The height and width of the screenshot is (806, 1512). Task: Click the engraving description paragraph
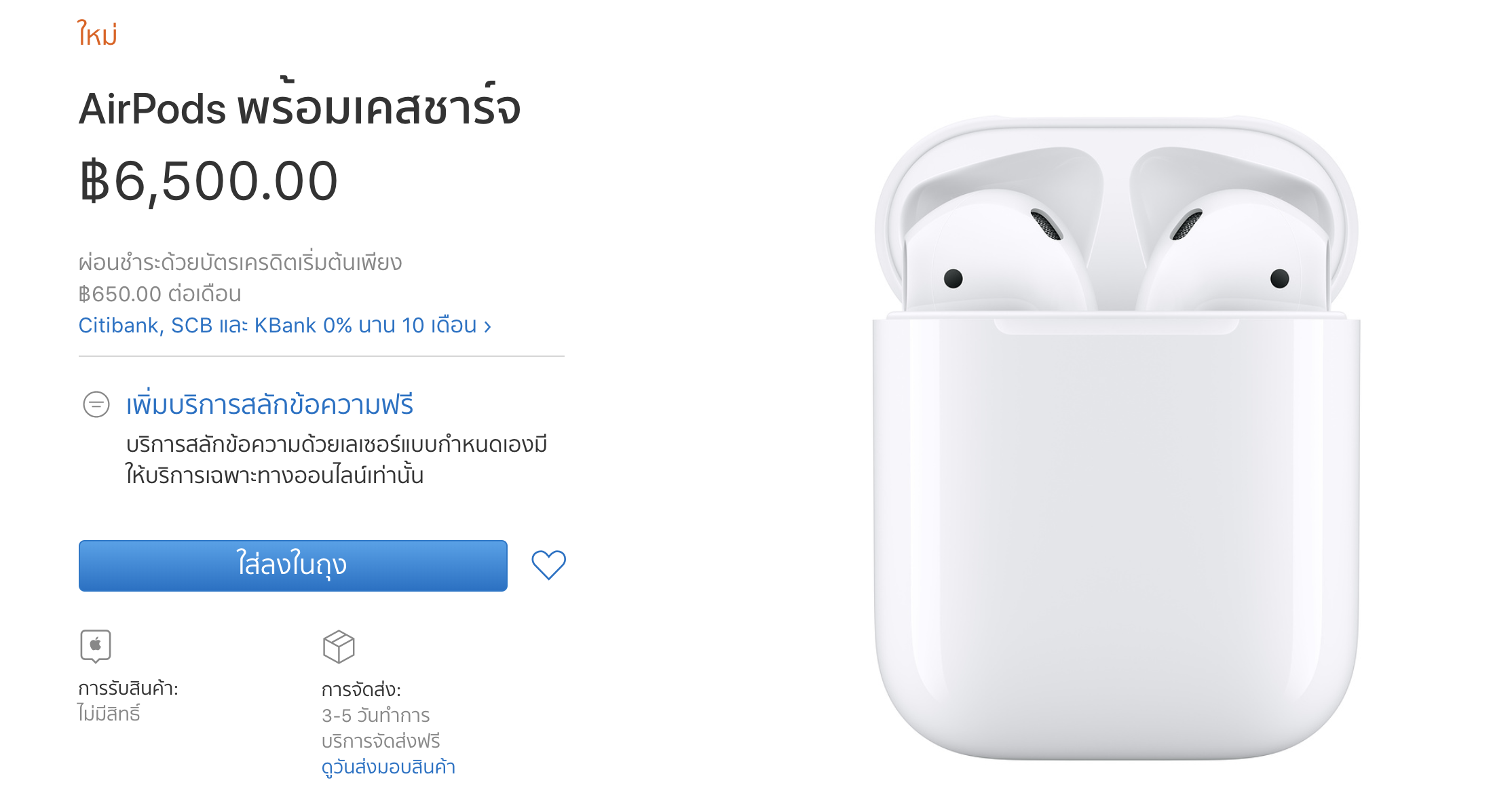pos(337,460)
